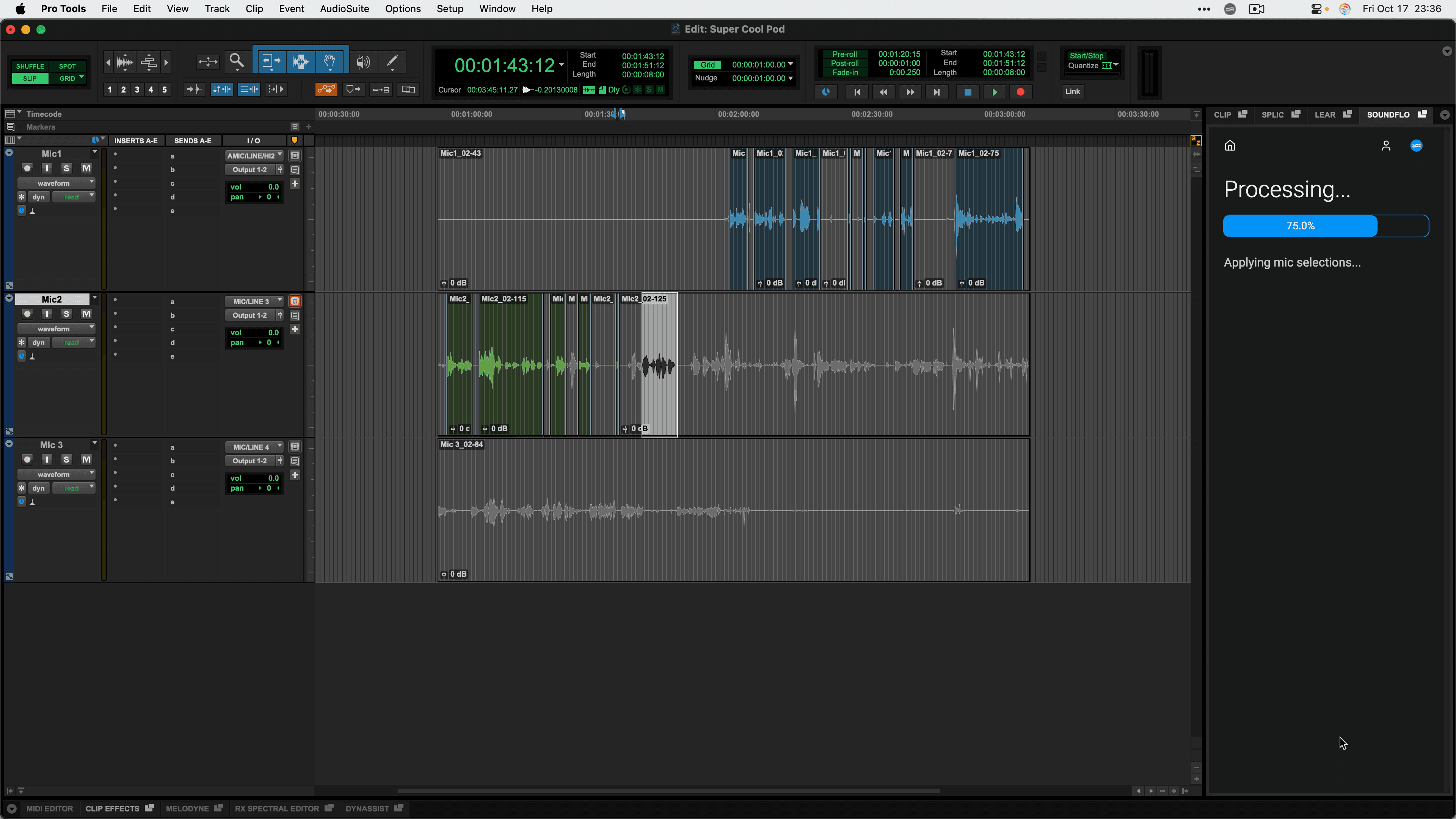Solo the Mic2 track

click(66, 314)
